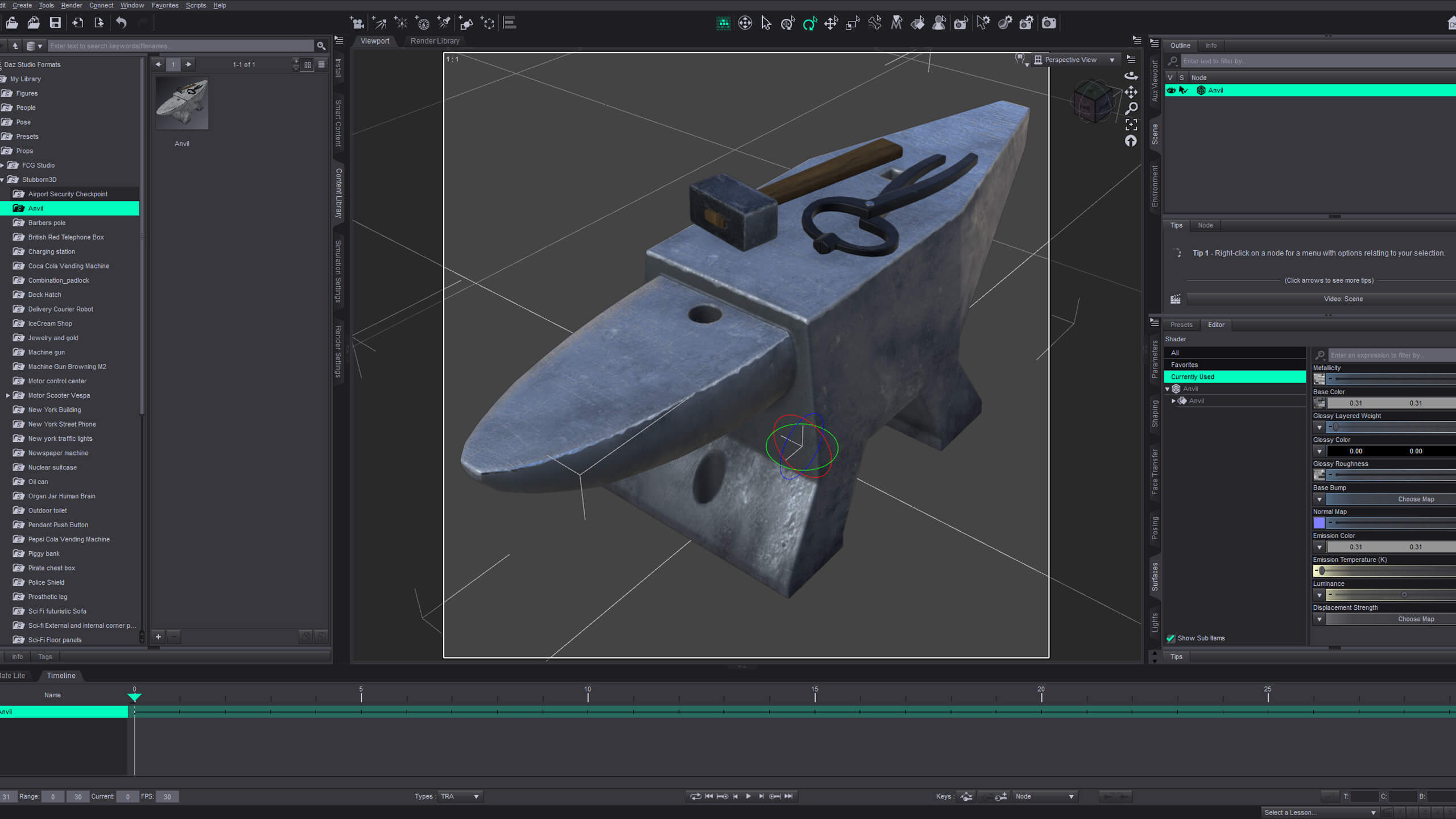Select the Surface Selection tool

(x=918, y=23)
